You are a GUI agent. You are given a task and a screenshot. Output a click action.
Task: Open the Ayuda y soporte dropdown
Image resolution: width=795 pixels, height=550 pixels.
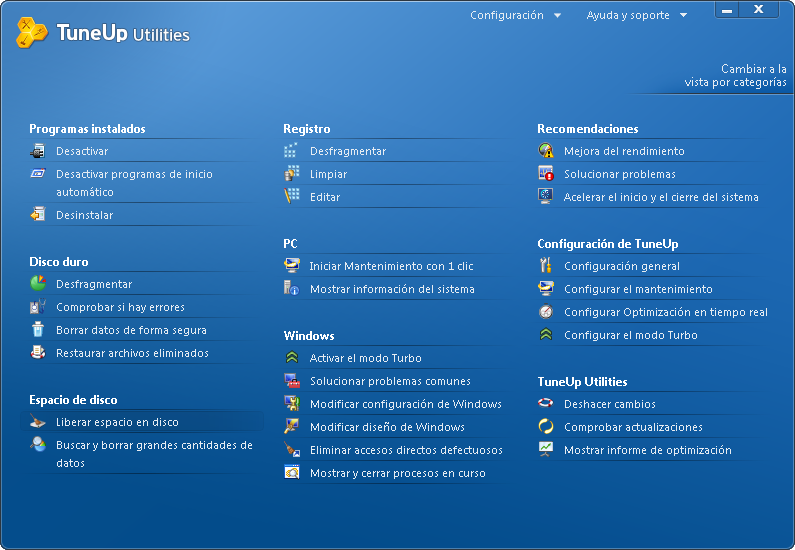pos(636,15)
